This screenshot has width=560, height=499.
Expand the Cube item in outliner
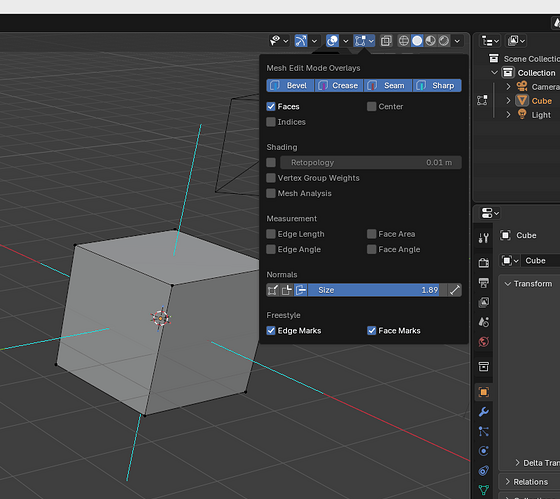coord(508,101)
